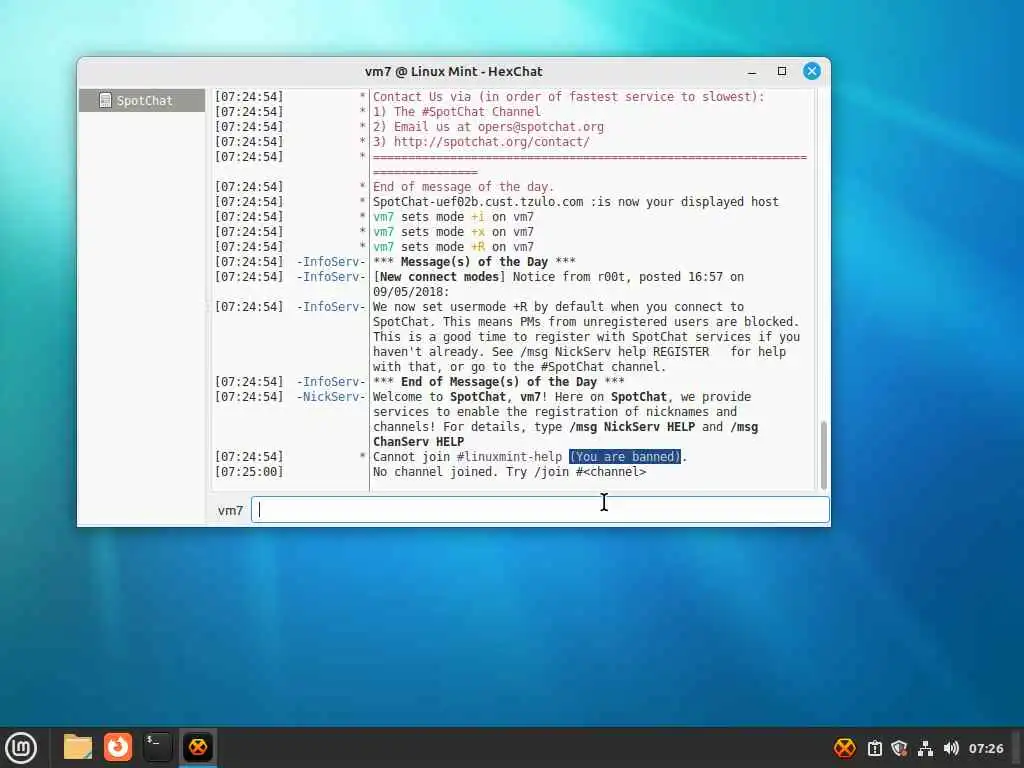Open the volume control tray icon

tap(951, 748)
